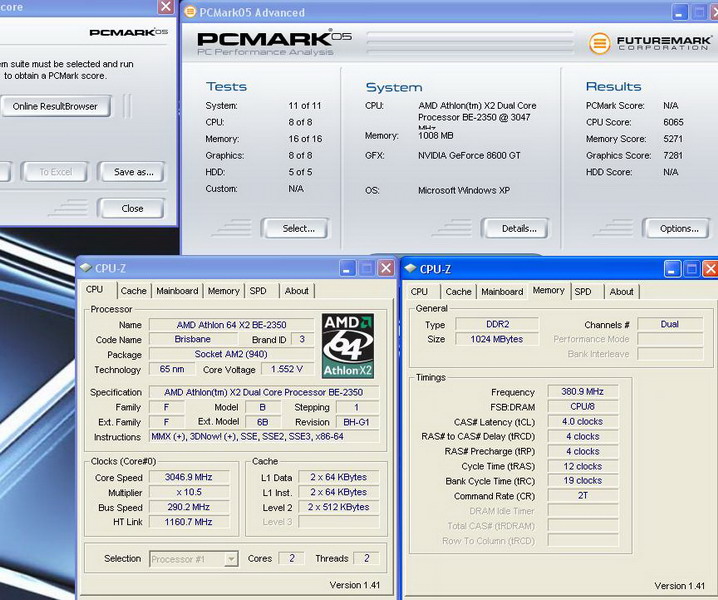
Task: Click the To Excel button
Action: pos(54,172)
